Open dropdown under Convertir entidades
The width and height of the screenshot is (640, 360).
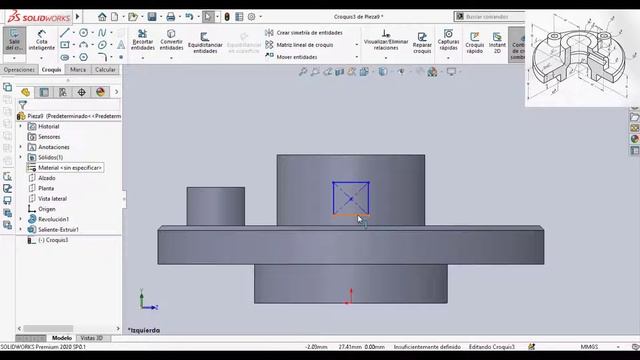click(171, 58)
